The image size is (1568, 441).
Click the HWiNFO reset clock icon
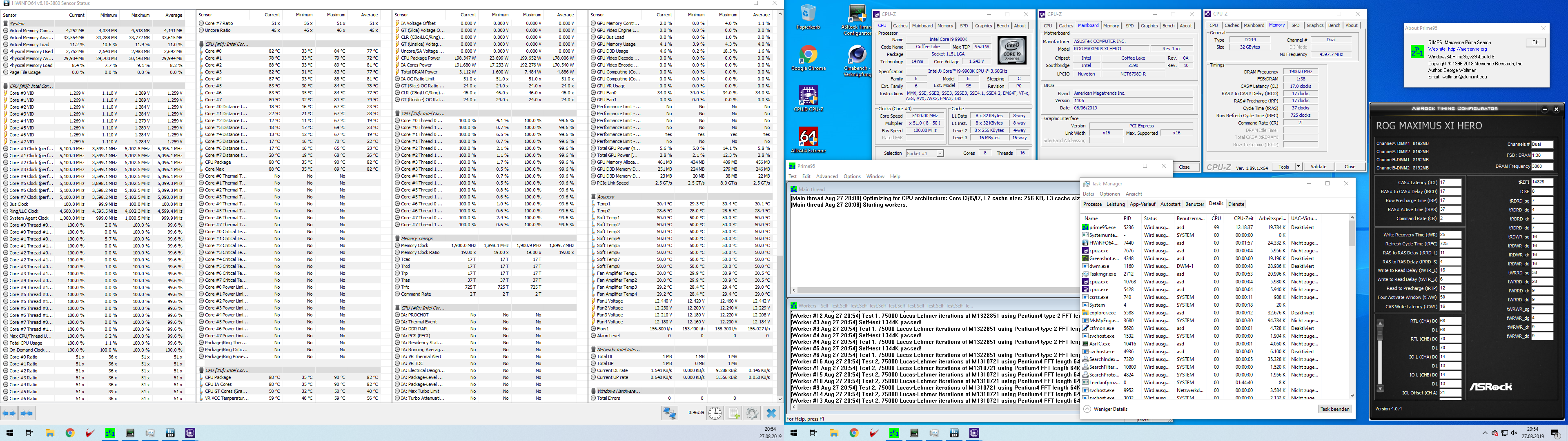[715, 413]
